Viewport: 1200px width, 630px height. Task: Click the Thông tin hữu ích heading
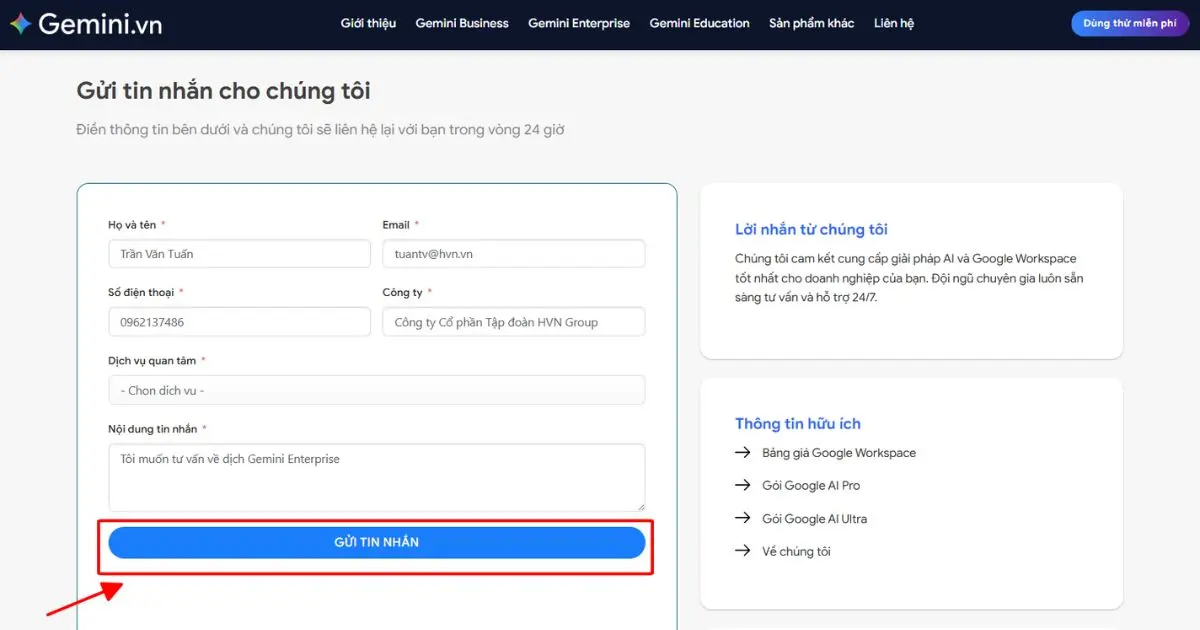[798, 424]
